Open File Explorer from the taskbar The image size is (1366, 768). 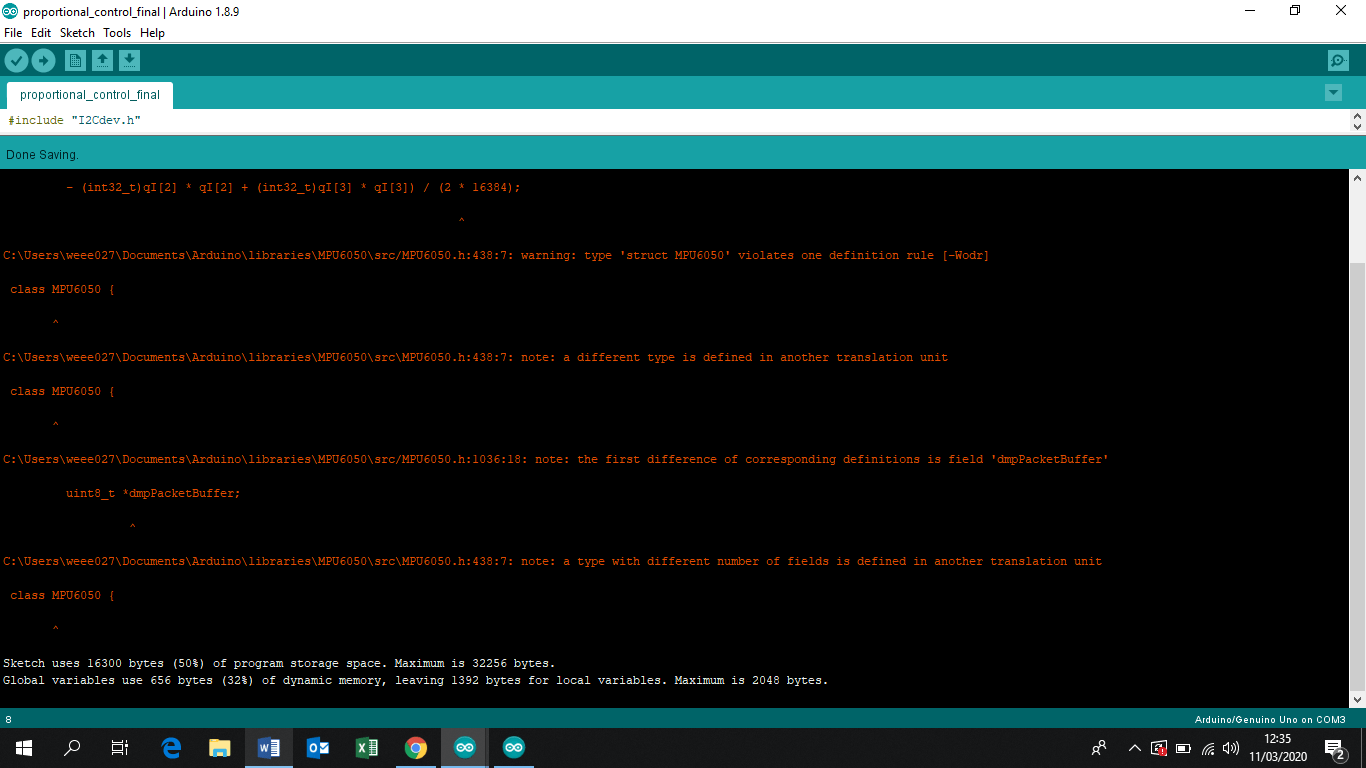[x=220, y=748]
